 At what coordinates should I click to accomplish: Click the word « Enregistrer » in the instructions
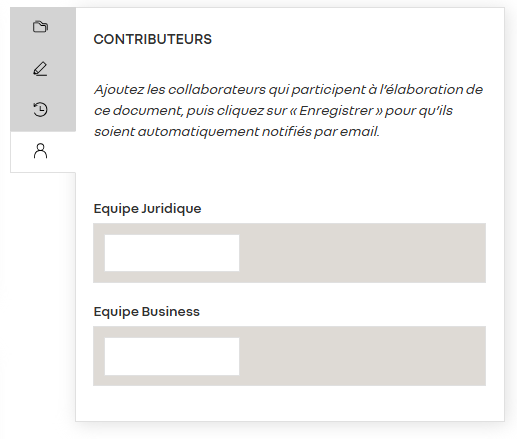[x=336, y=111]
